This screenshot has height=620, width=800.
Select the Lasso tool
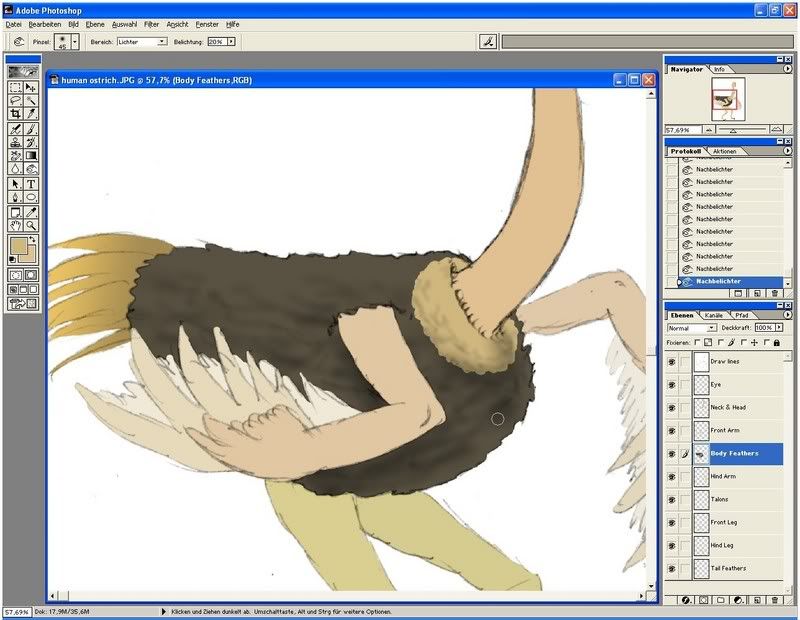coord(15,100)
